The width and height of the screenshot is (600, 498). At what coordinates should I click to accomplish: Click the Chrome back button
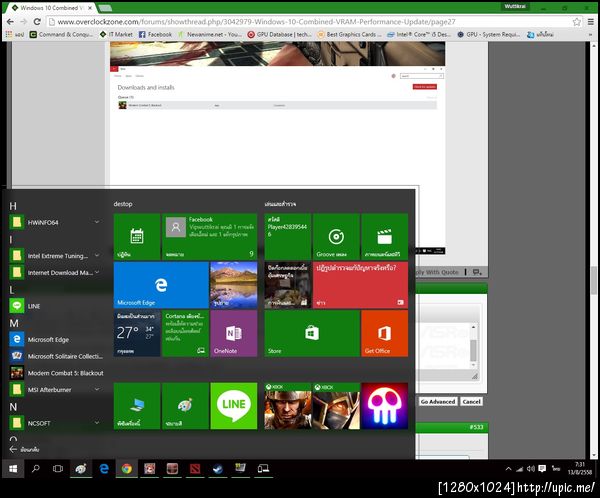tap(10, 22)
